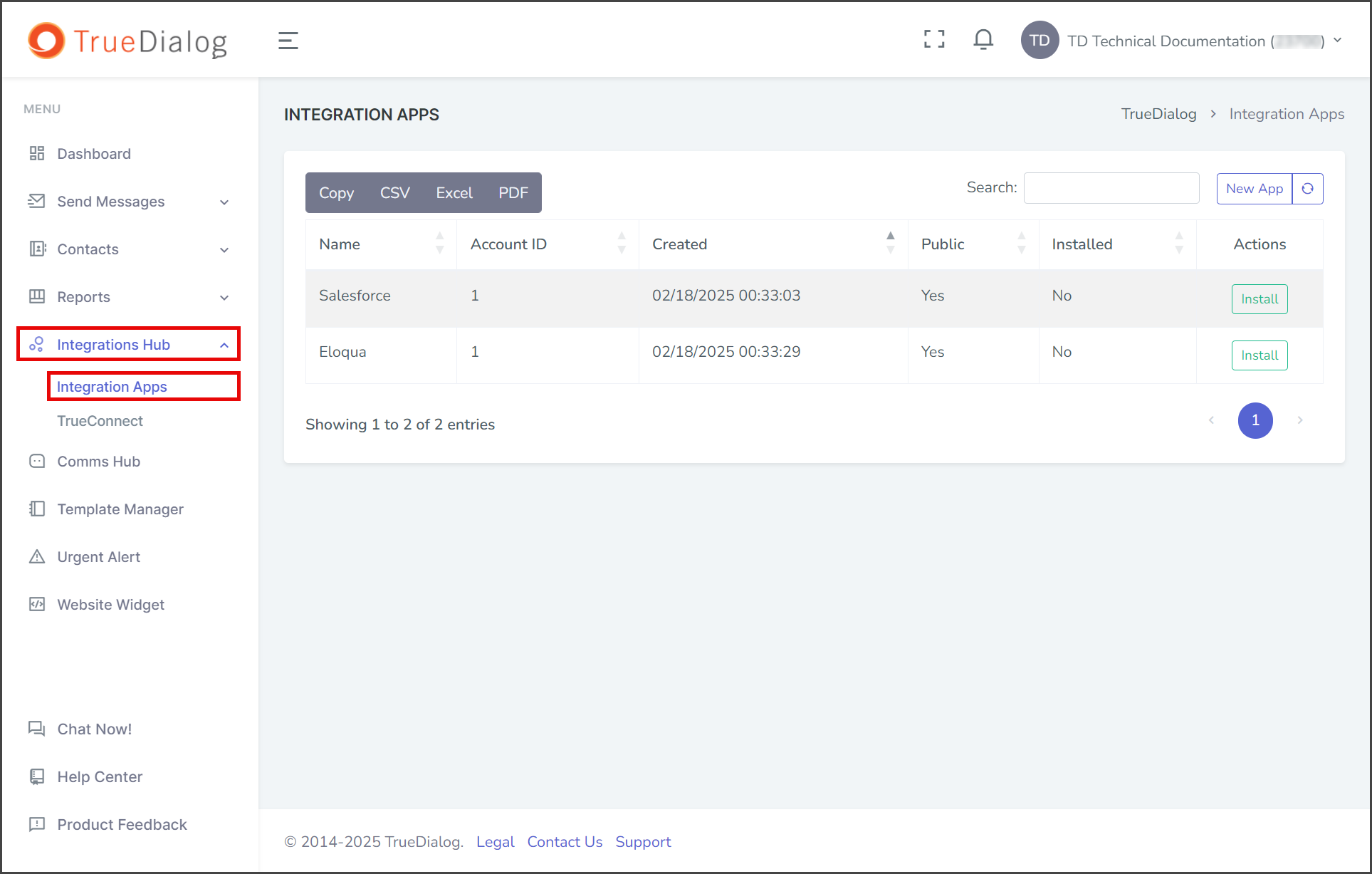The image size is (1372, 874).
Task: Expand the Send Messages chevron
Action: tap(224, 202)
